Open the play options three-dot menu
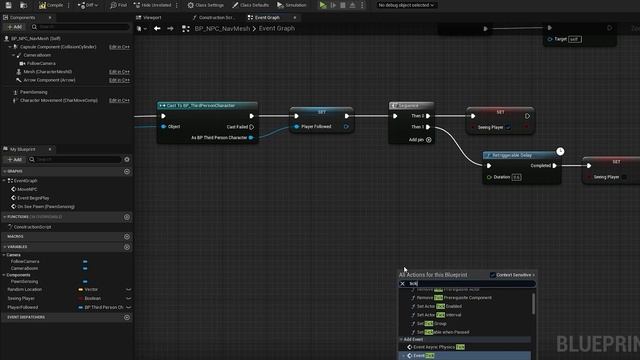This screenshot has width=640, height=360. coord(362,5)
